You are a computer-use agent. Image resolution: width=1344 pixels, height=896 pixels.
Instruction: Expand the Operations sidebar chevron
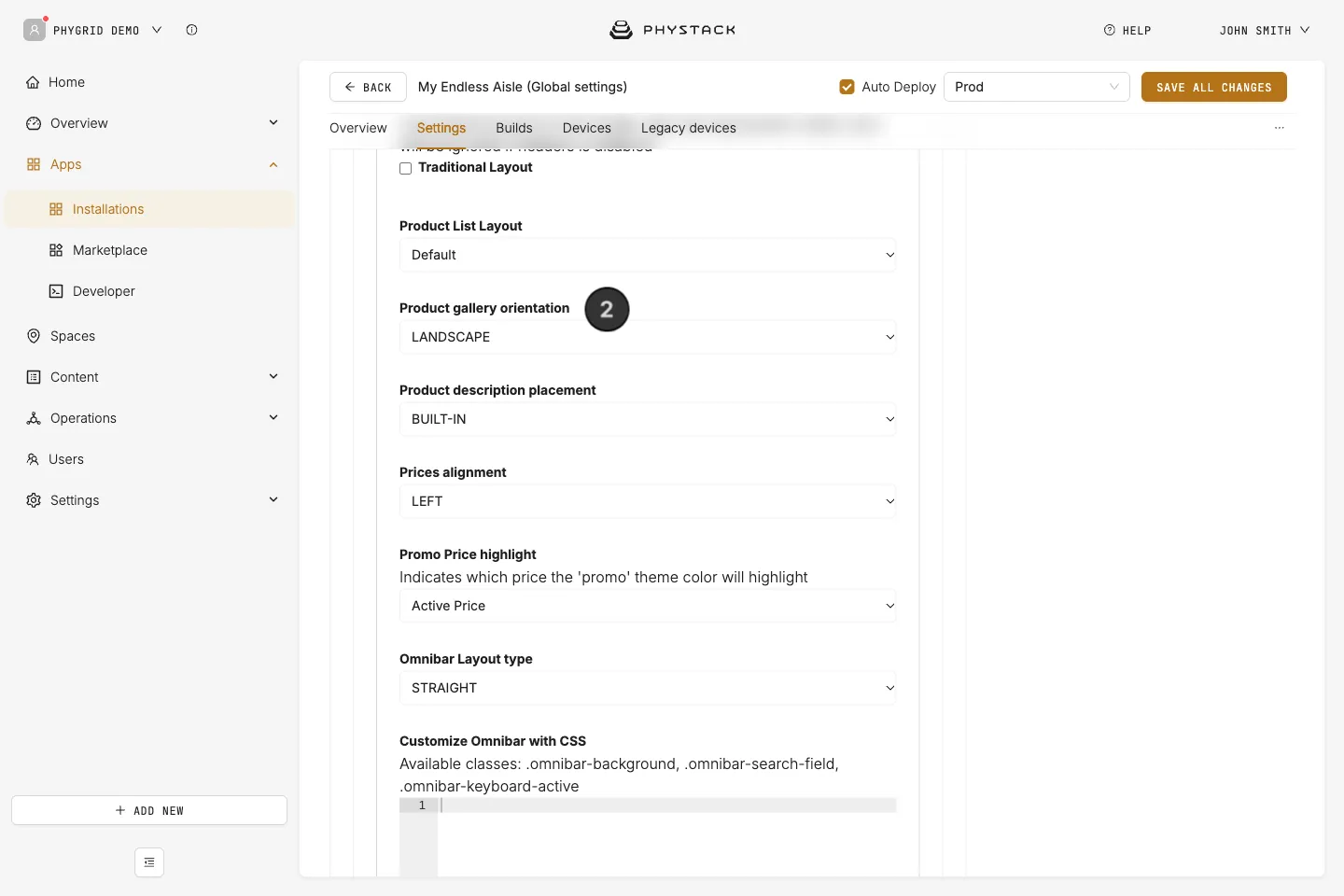pyautogui.click(x=273, y=417)
